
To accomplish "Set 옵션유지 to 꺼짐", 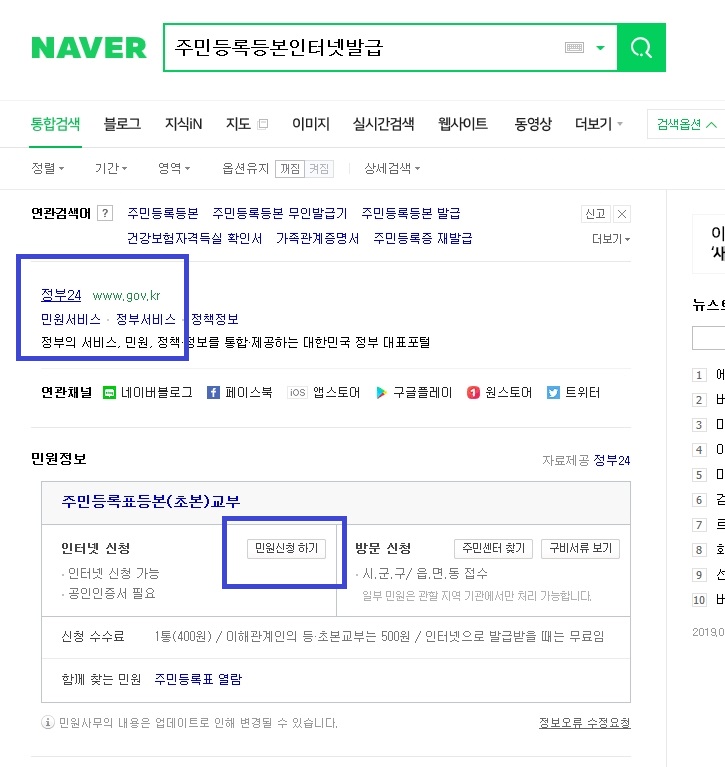I will [x=290, y=169].
